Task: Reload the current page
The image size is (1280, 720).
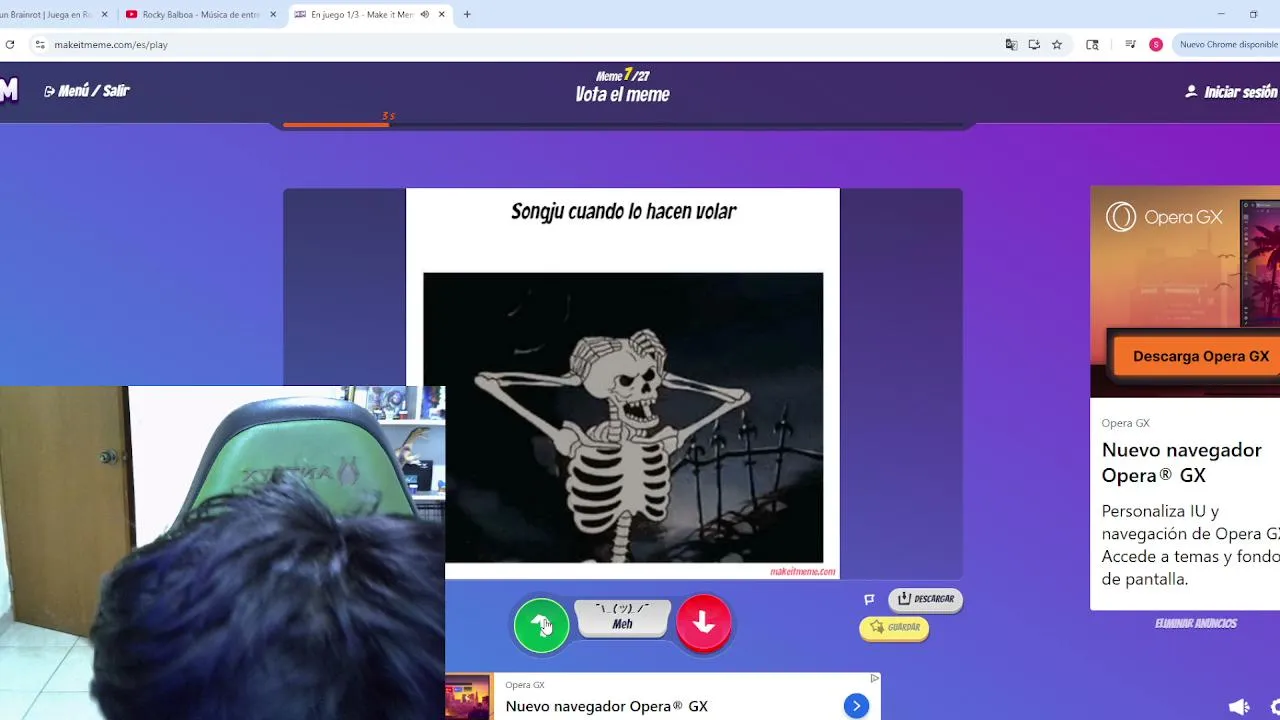Action: [9, 44]
